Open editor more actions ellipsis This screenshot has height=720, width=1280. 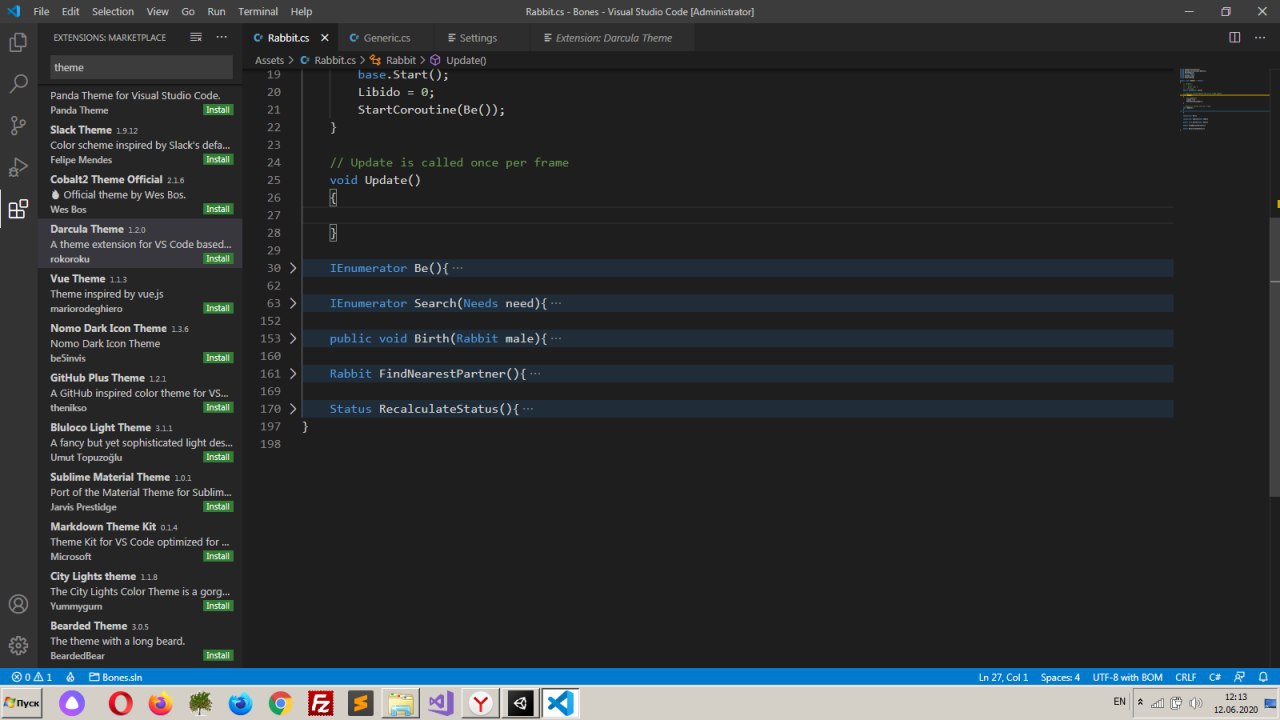pos(1260,37)
